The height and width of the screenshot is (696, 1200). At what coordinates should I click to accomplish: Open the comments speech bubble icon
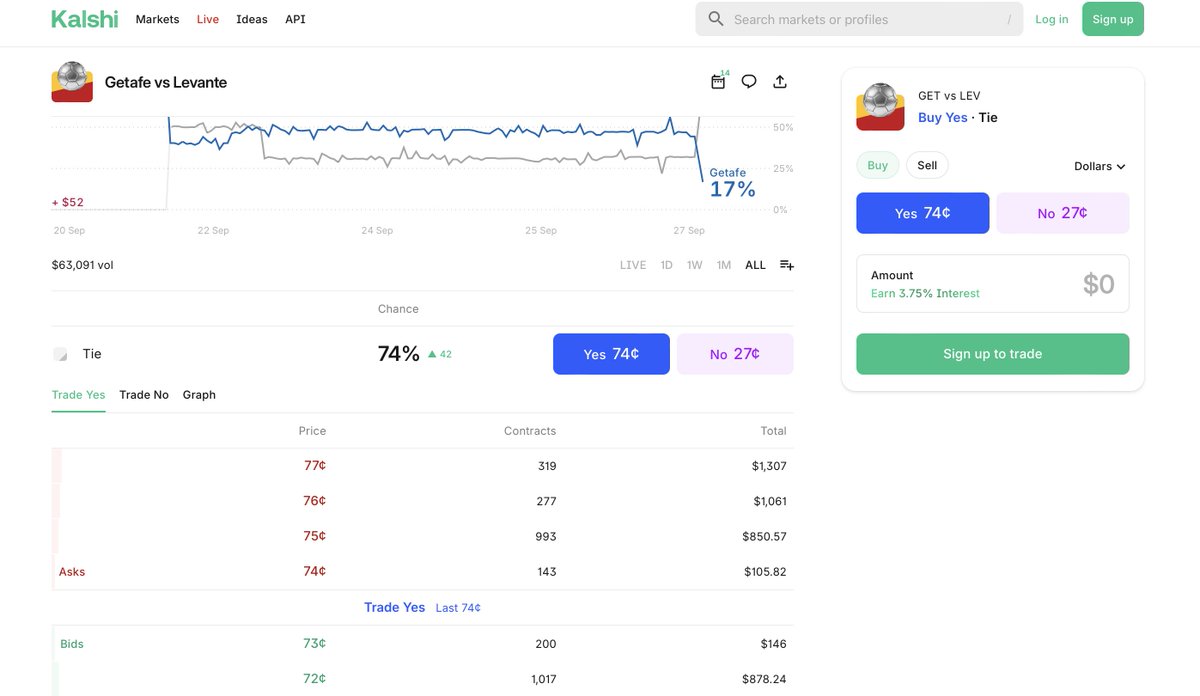(749, 82)
